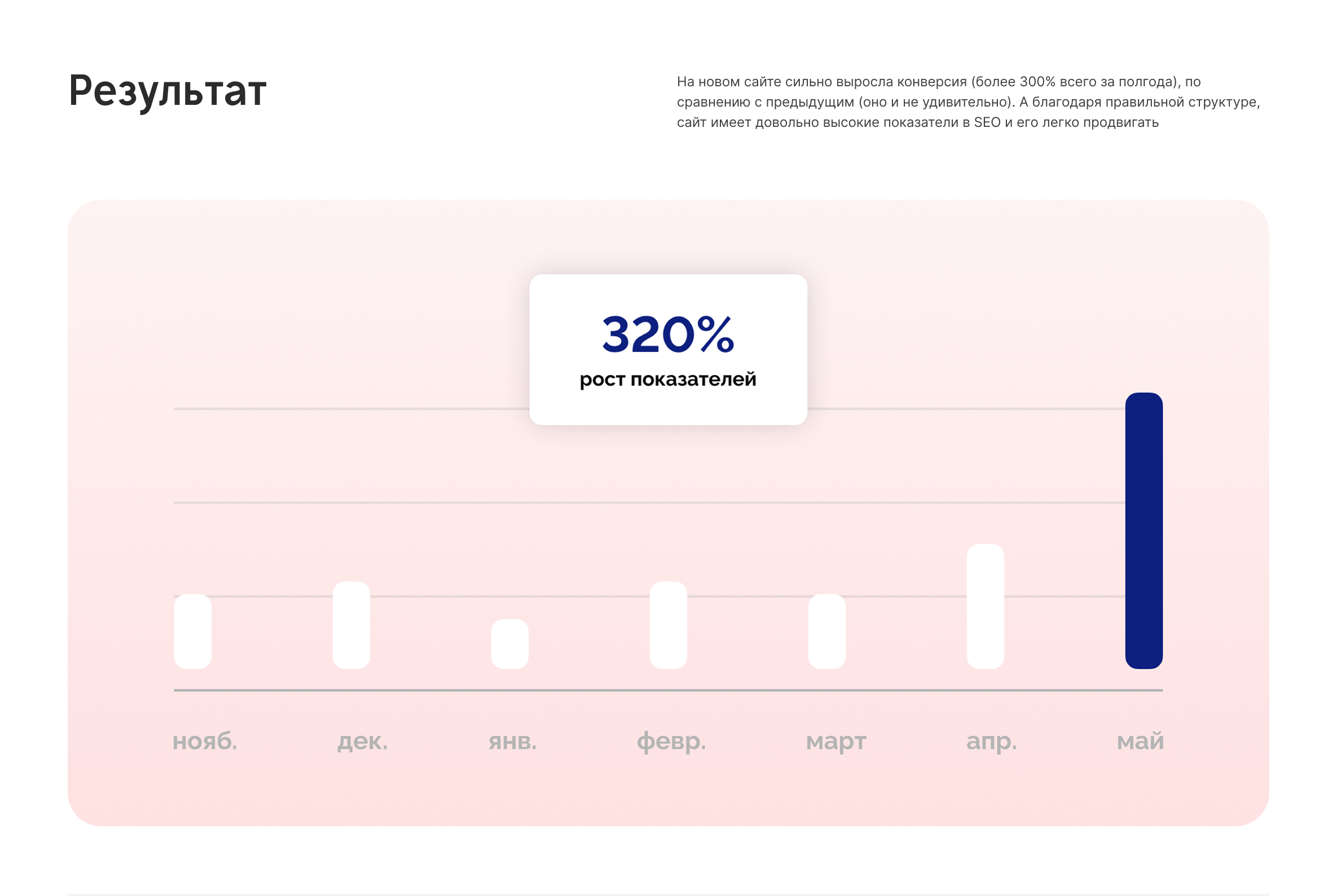Click the Результат heading
1337x896 pixels.
pos(168,91)
